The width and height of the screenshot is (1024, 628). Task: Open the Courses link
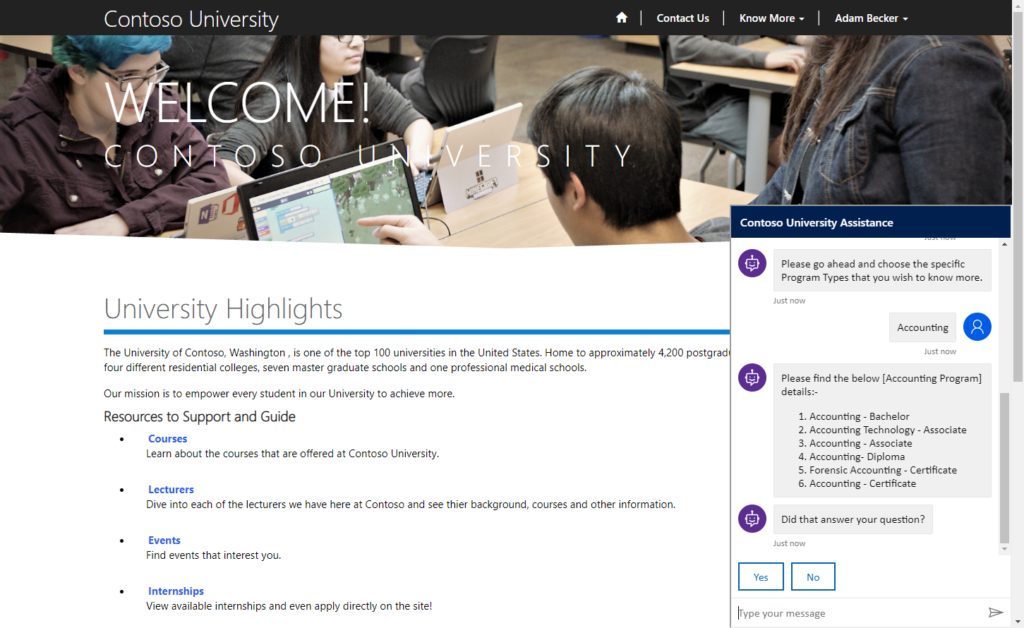point(167,438)
